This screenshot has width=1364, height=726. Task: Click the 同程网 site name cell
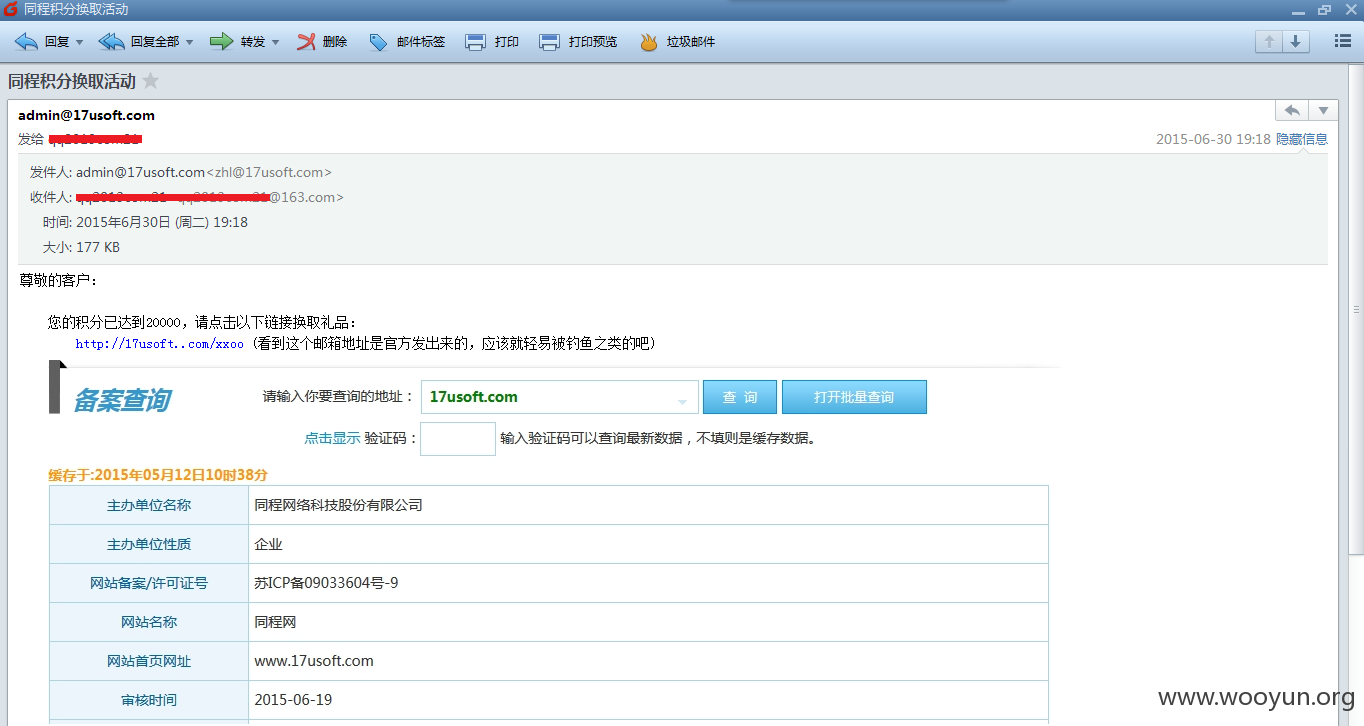pos(648,622)
